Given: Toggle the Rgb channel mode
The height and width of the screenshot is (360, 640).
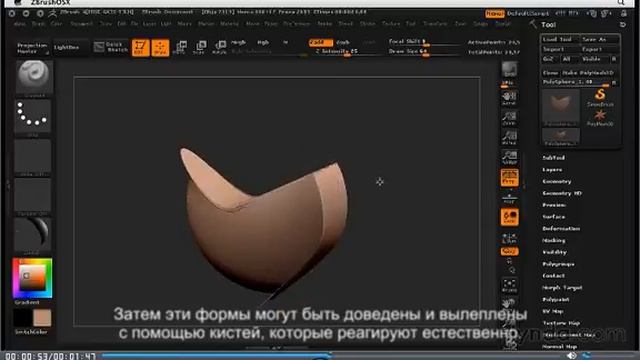Looking at the screenshot, I should pos(263,42).
